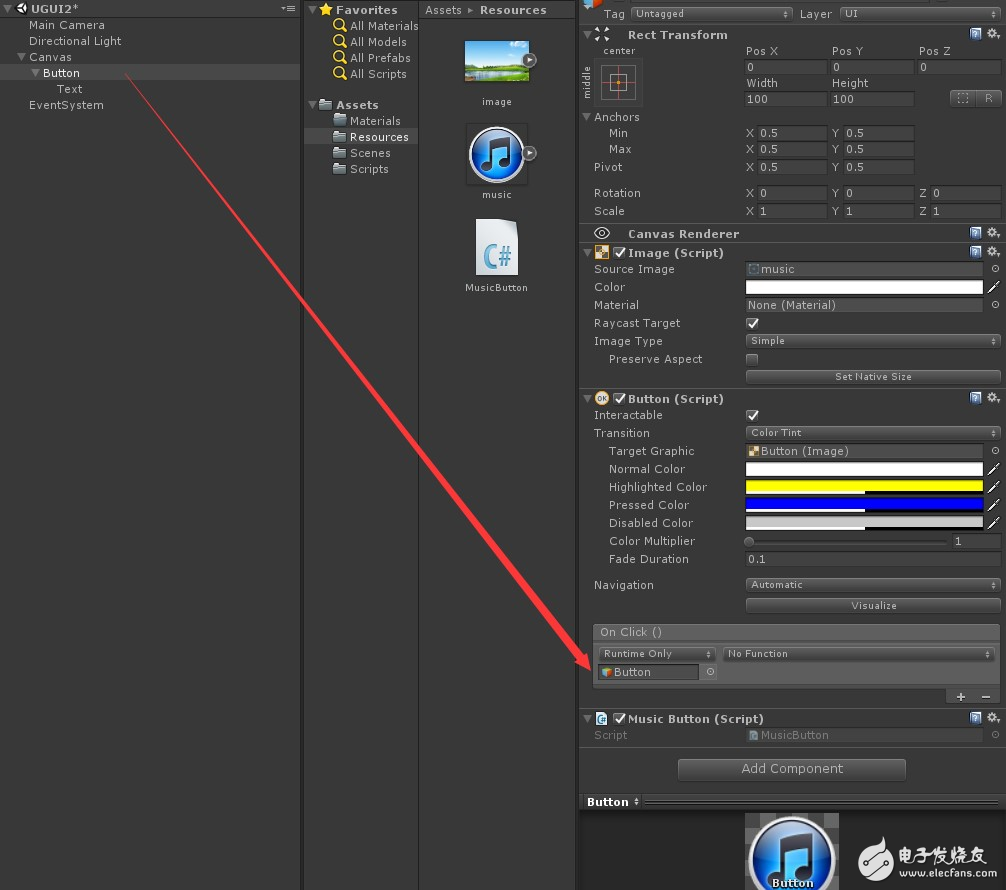Viewport: 1006px width, 890px height.
Task: Open the yellow Highlighted Color swatch
Action: 864,487
